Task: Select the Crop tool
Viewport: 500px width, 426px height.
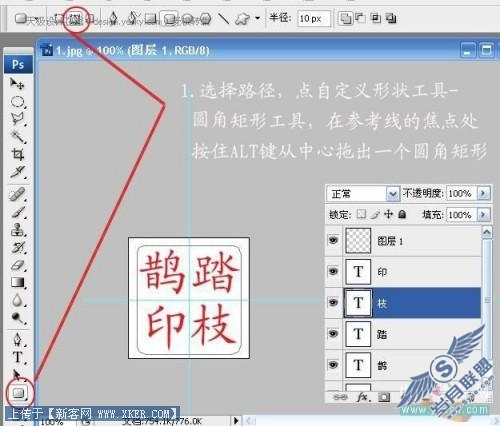Action: click(18, 154)
